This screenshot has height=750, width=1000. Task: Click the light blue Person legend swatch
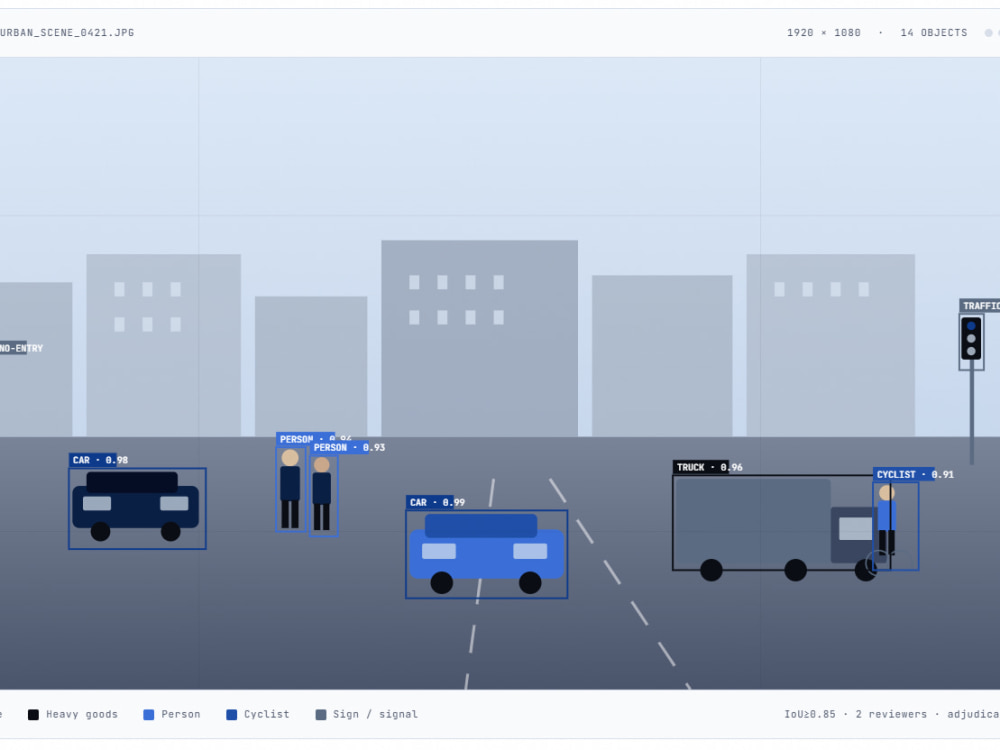click(149, 714)
